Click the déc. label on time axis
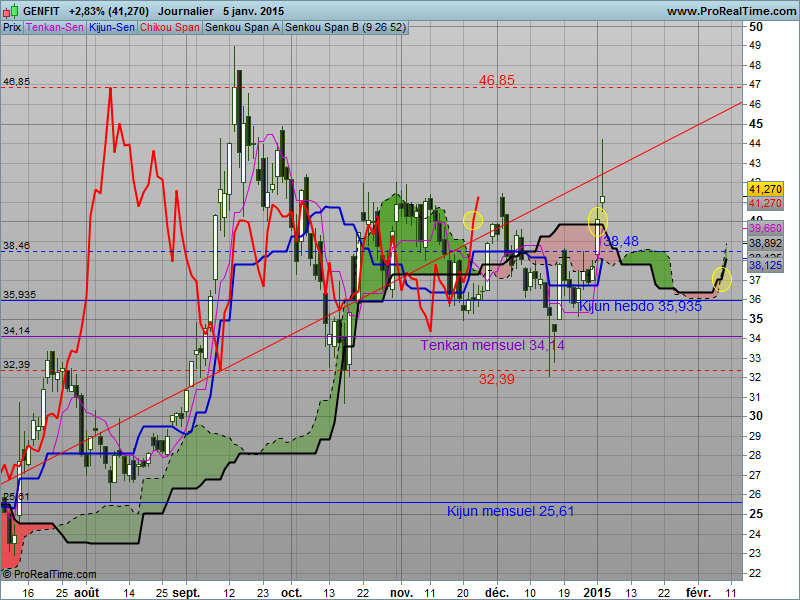 497,593
